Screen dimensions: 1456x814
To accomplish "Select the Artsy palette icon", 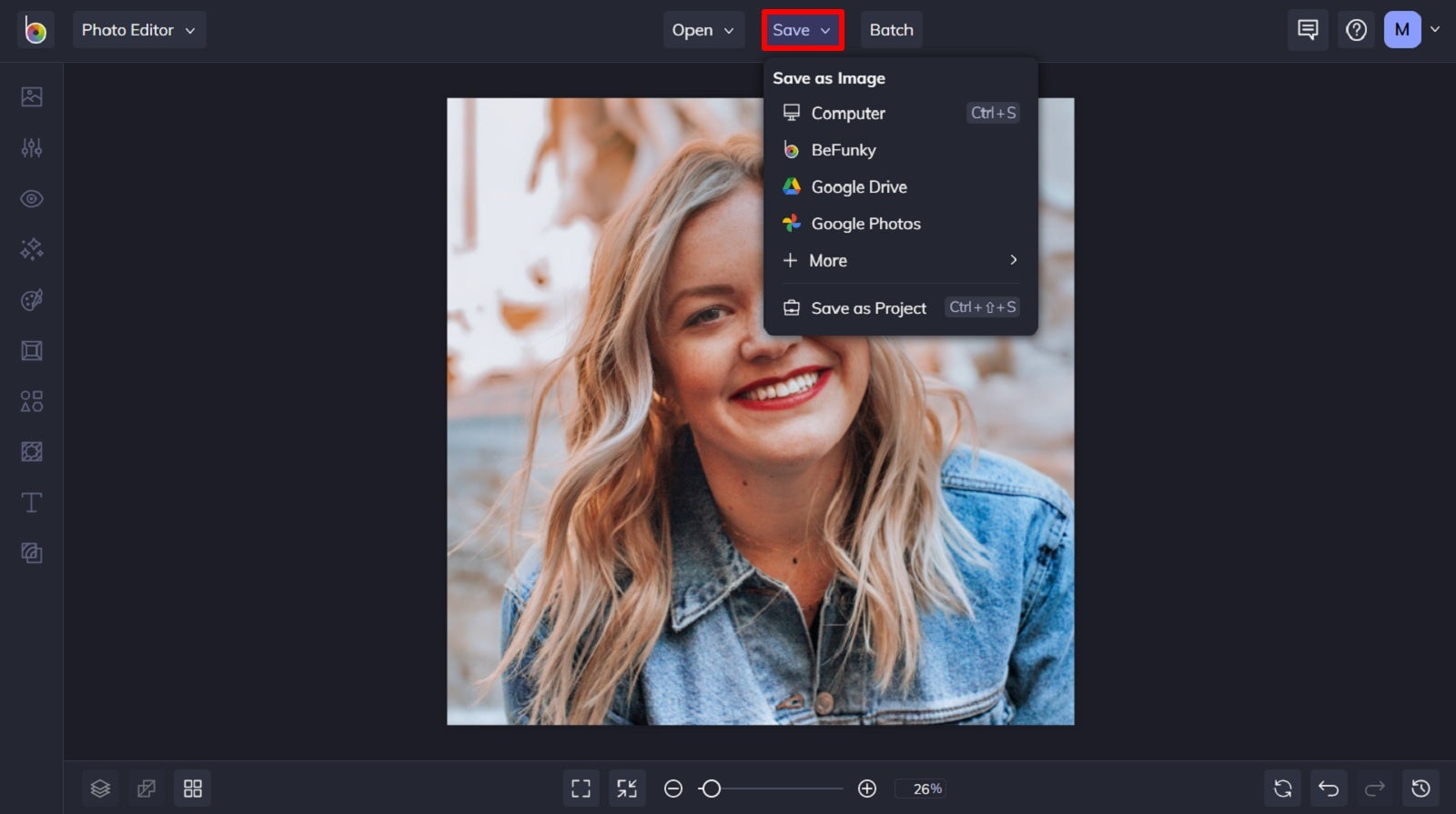I will [32, 300].
